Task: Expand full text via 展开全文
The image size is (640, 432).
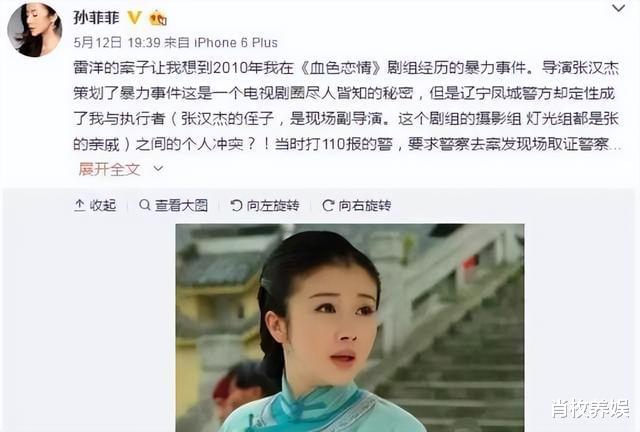Action: 109,169
